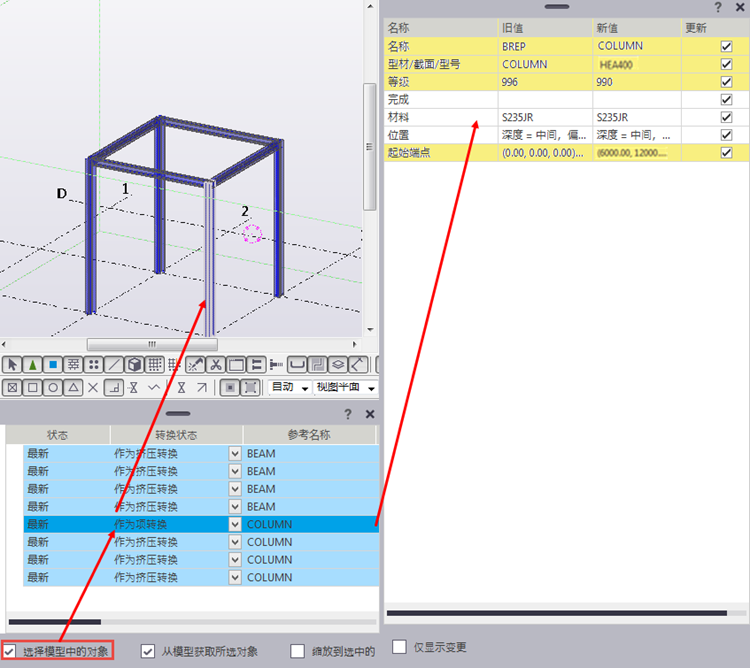Toggle the filled square center snap switch
Image resolution: width=750 pixels, height=668 pixels.
230,387
